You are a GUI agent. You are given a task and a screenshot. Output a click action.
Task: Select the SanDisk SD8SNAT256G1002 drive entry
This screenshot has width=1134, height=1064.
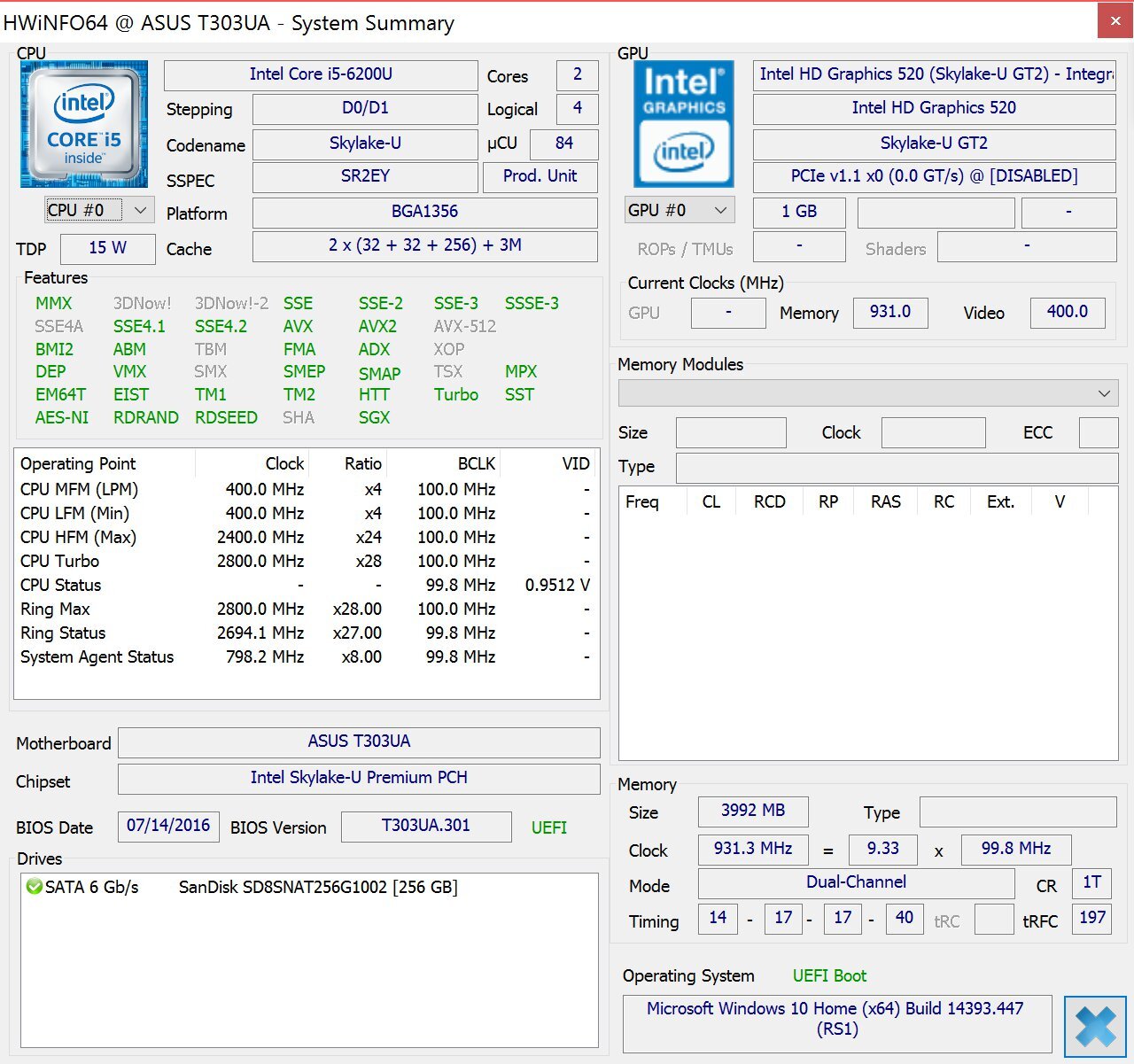click(x=318, y=887)
